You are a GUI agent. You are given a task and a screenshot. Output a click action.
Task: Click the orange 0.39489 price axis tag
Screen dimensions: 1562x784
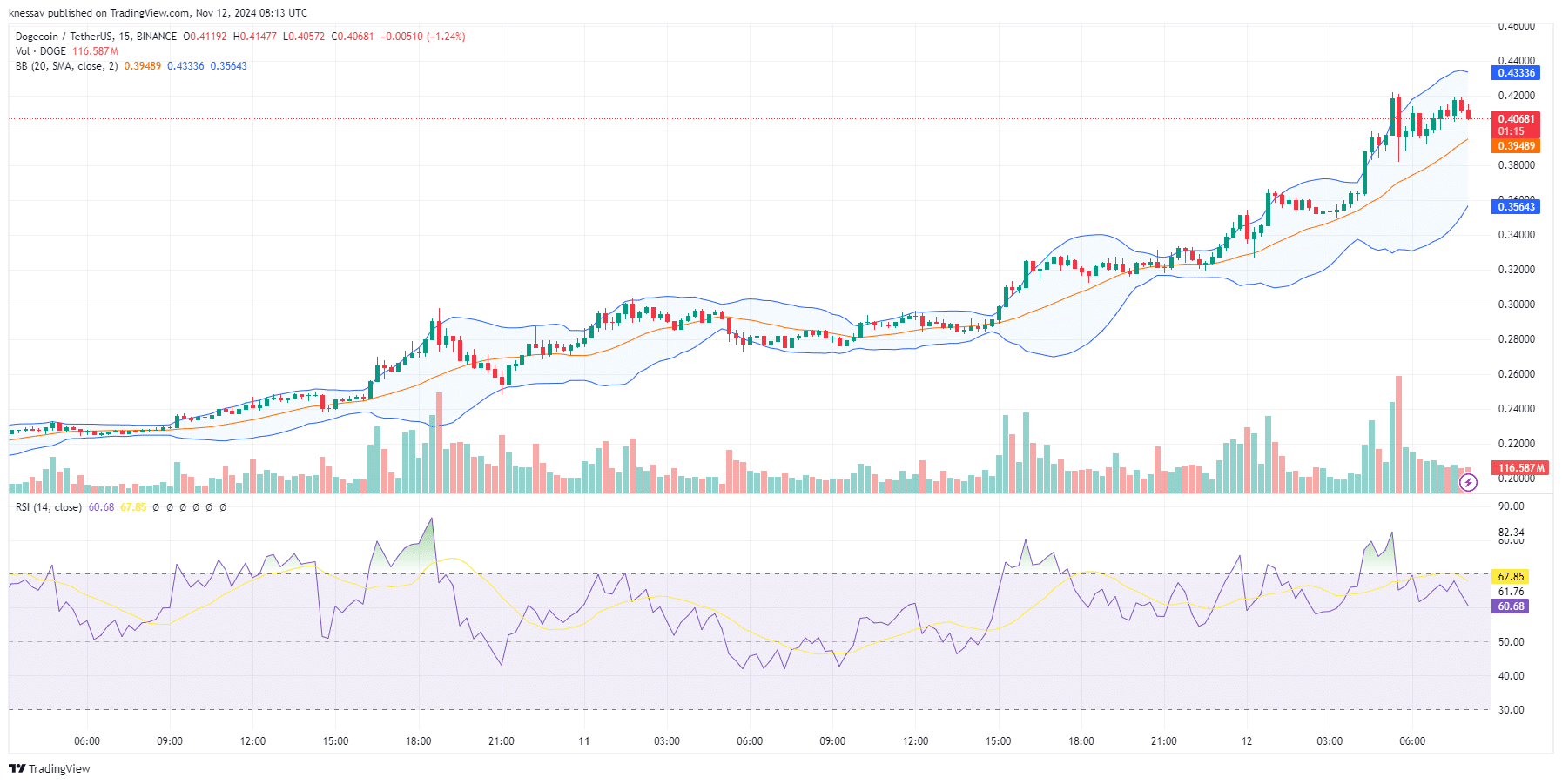point(1516,146)
